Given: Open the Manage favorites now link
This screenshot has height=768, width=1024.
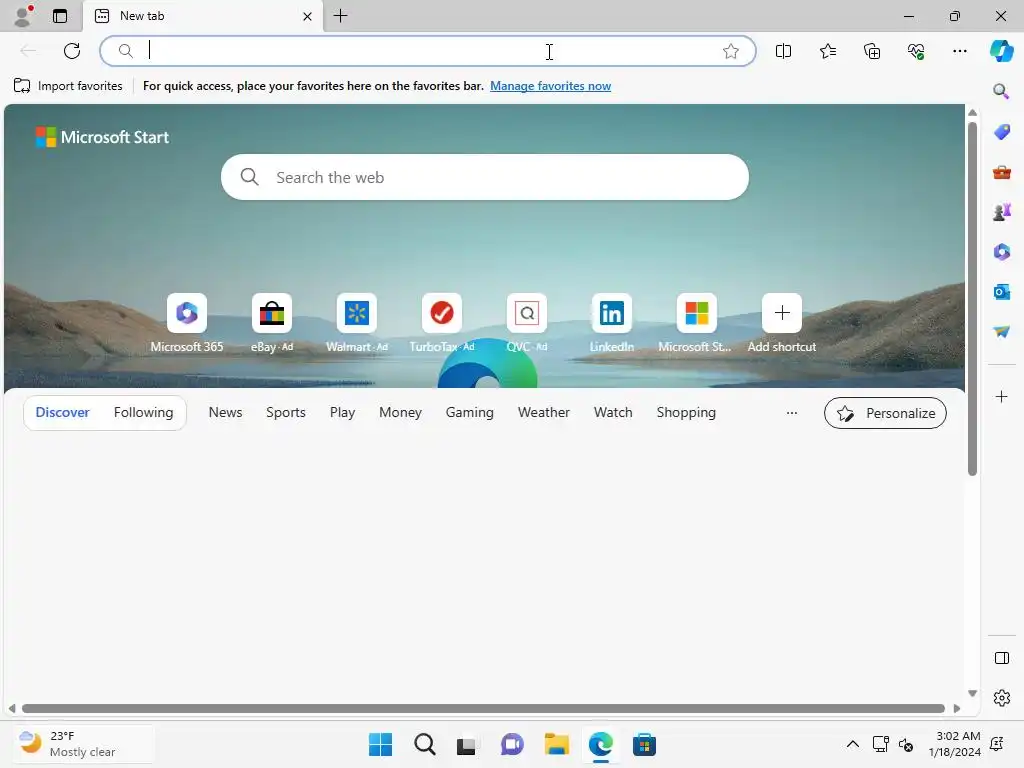Looking at the screenshot, I should pyautogui.click(x=551, y=86).
